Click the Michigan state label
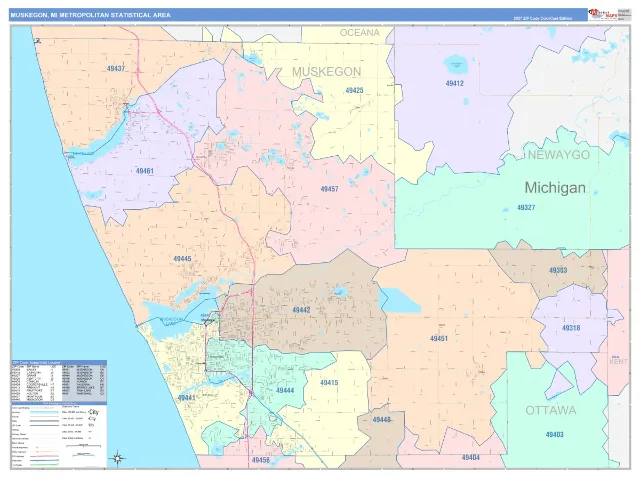Viewport: 640px width, 480px height. (x=555, y=188)
